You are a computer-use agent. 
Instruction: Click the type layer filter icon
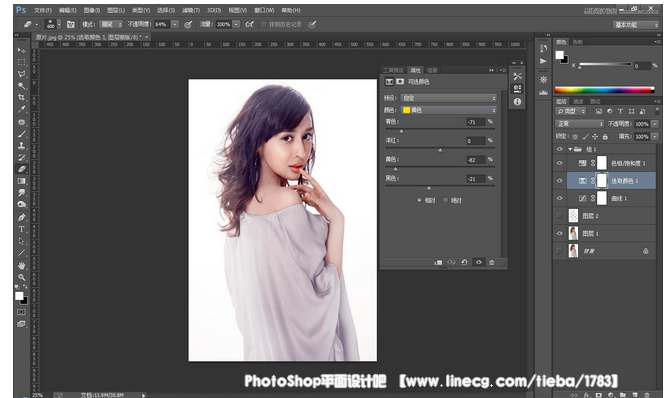point(620,111)
